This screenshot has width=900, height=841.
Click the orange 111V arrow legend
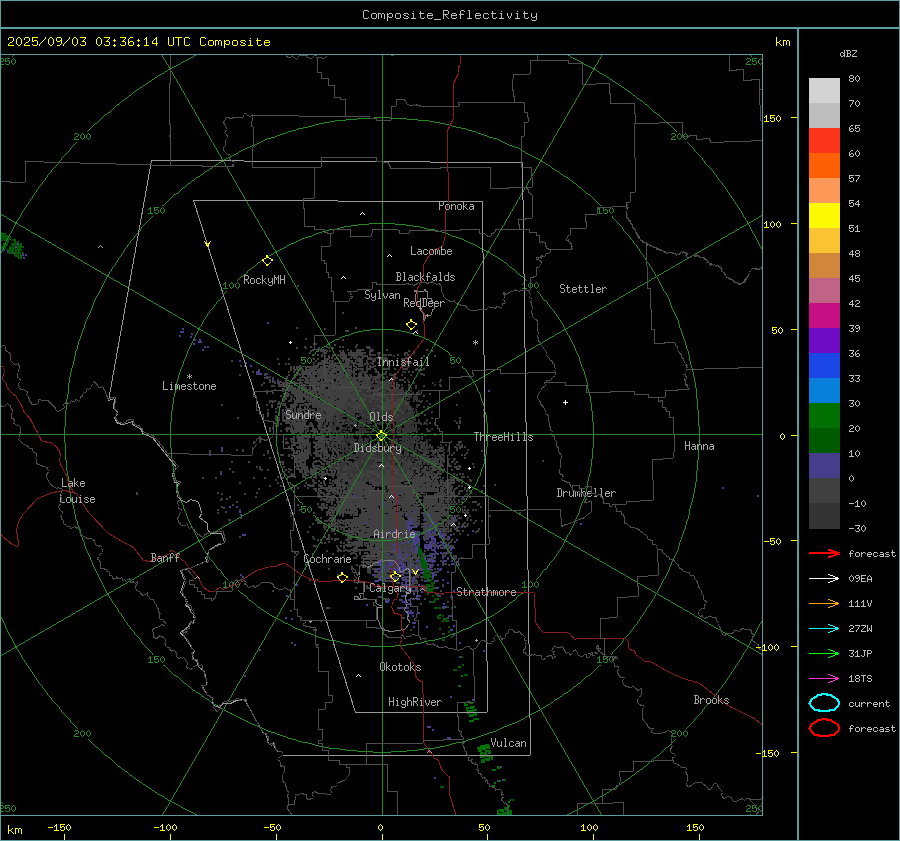coord(824,603)
